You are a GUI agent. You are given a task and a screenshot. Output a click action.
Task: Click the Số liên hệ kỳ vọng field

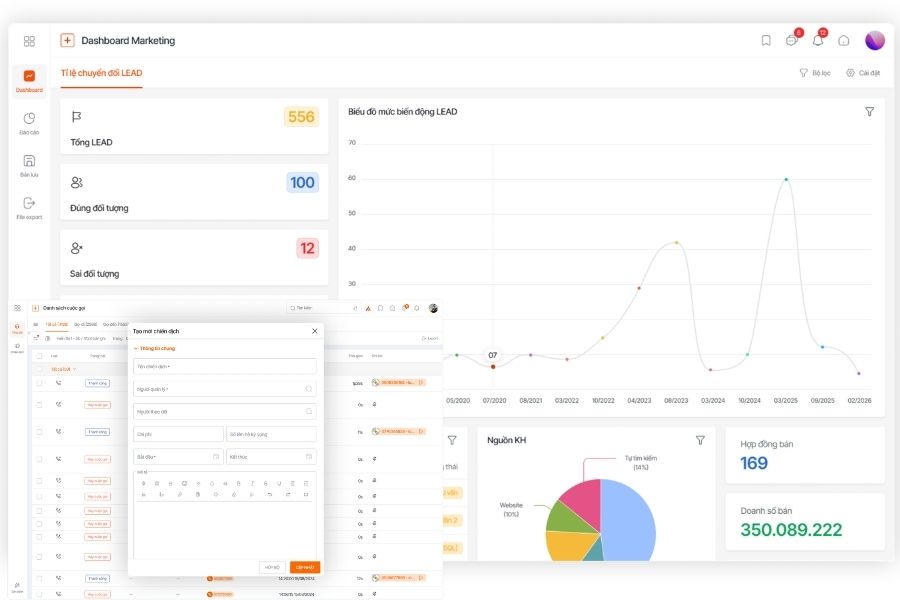pos(271,434)
